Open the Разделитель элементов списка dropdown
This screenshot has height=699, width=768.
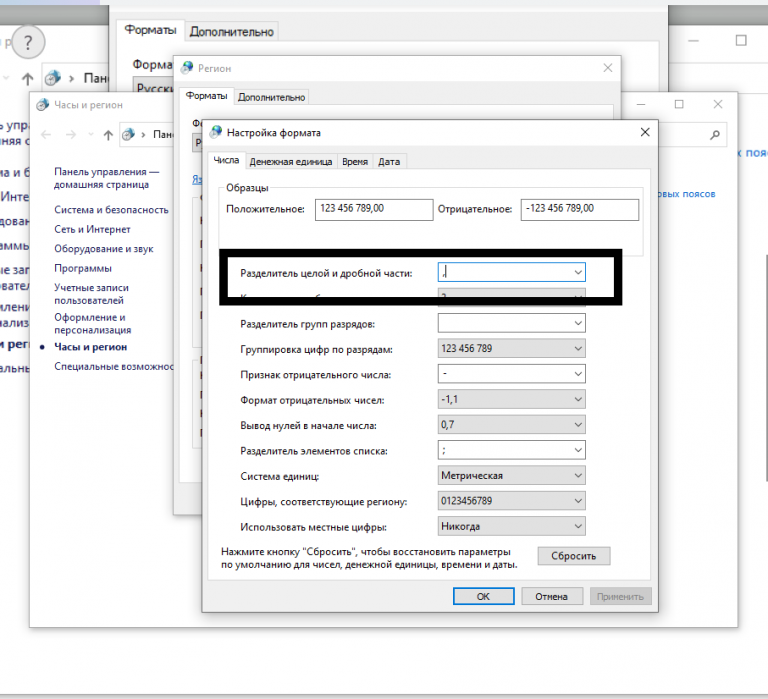577,451
